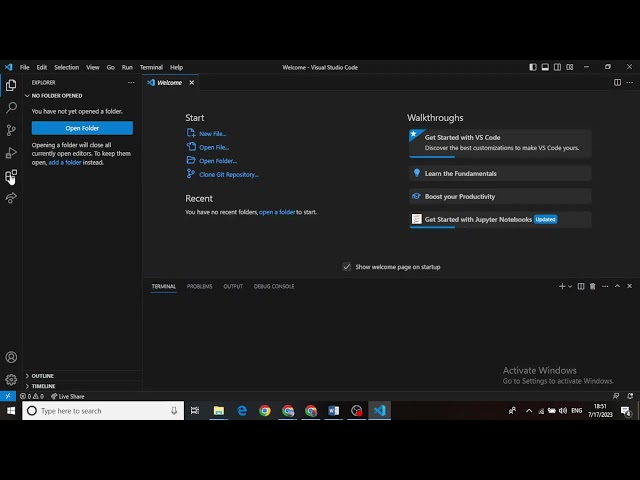Open remote window status bar button
The image size is (640, 480).
pos(8,396)
